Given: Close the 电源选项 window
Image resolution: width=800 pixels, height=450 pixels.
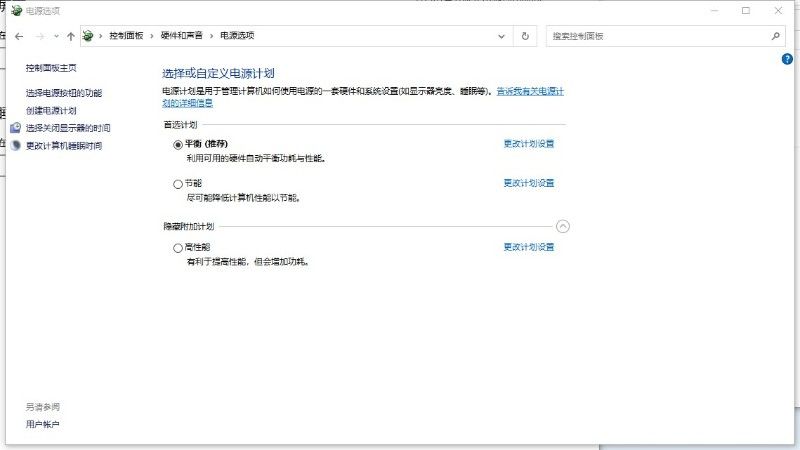Looking at the screenshot, I should [x=778, y=10].
